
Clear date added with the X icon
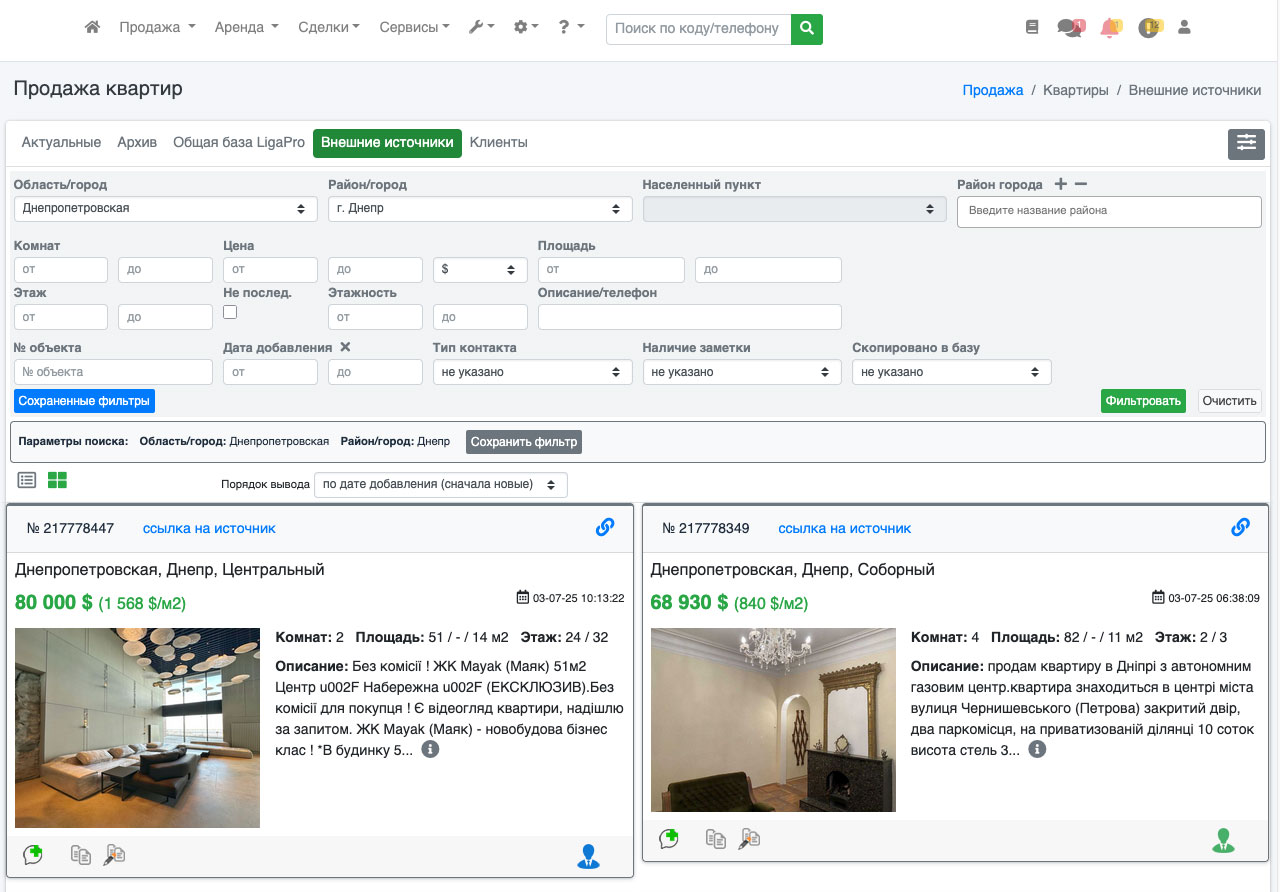click(345, 347)
